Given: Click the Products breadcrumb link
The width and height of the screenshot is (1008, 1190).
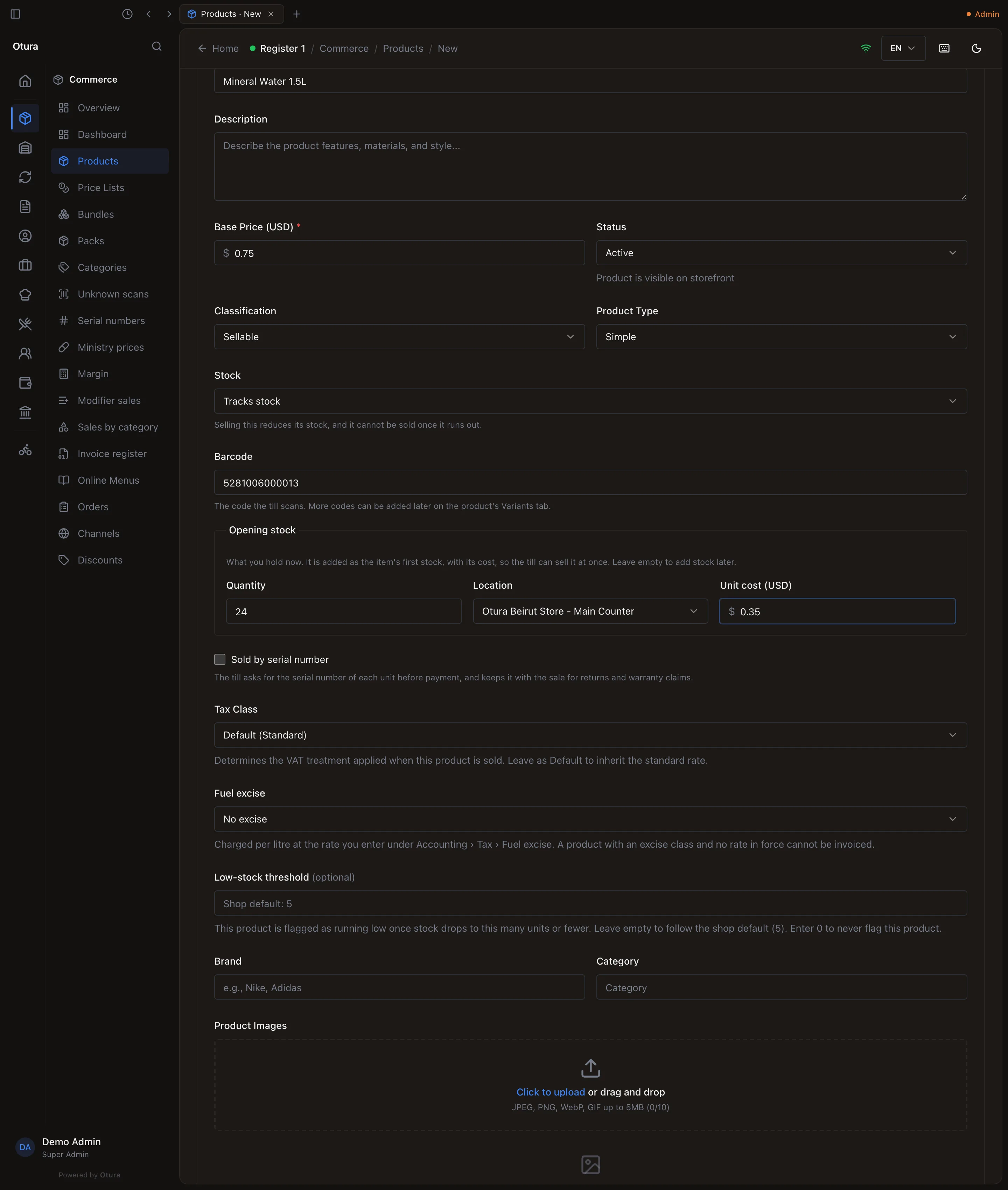Looking at the screenshot, I should [403, 49].
